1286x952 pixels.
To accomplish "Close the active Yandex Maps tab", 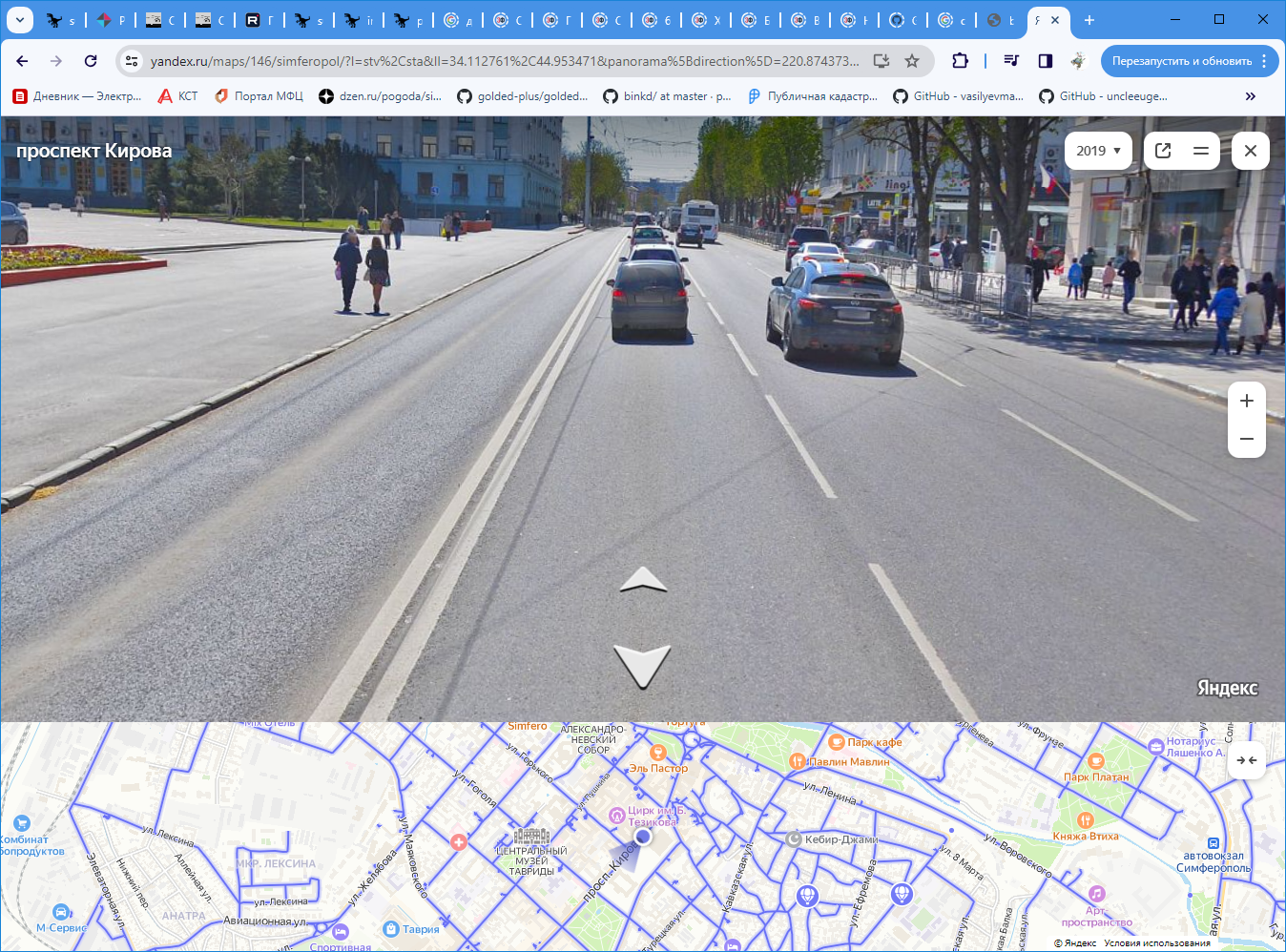I will (1055, 20).
